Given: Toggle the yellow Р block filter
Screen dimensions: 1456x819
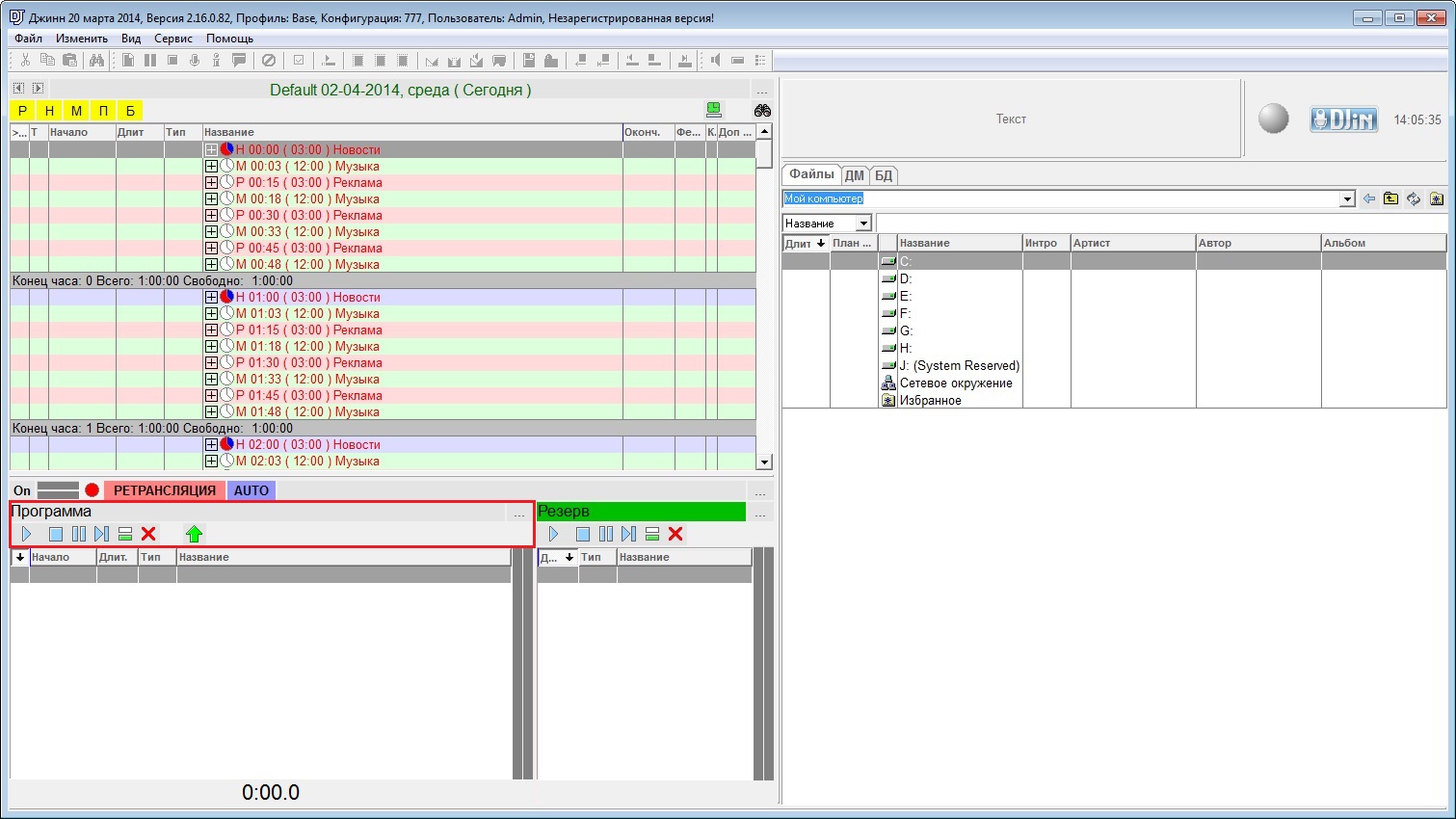Looking at the screenshot, I should (x=22, y=111).
